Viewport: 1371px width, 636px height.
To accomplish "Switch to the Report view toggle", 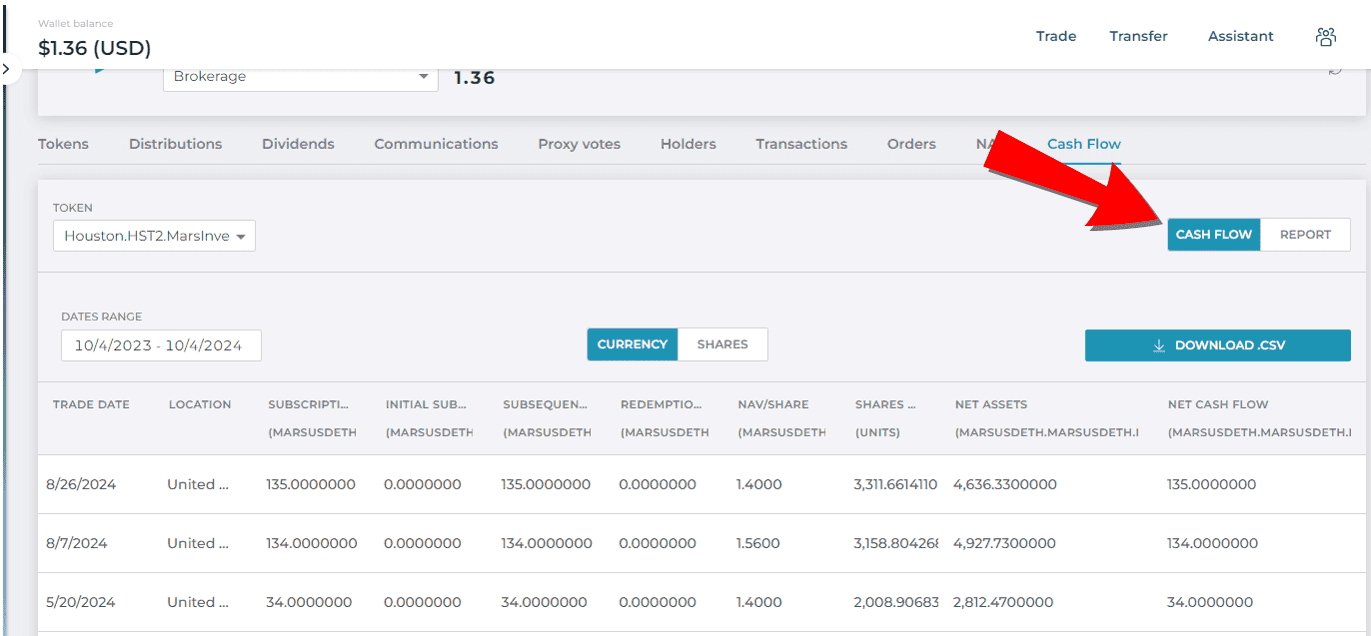I will [1305, 235].
